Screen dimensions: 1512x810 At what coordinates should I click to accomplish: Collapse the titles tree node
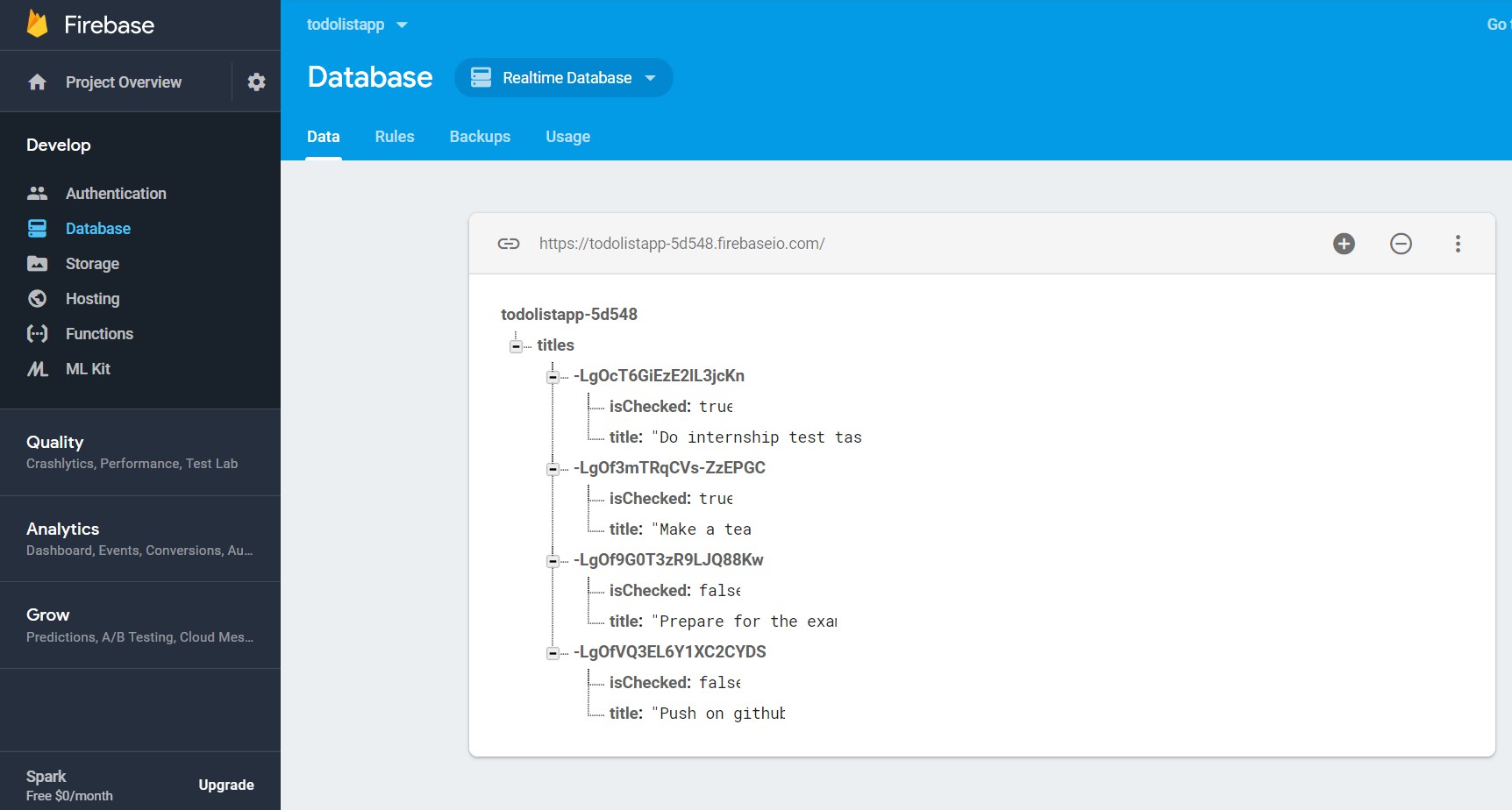(x=516, y=346)
